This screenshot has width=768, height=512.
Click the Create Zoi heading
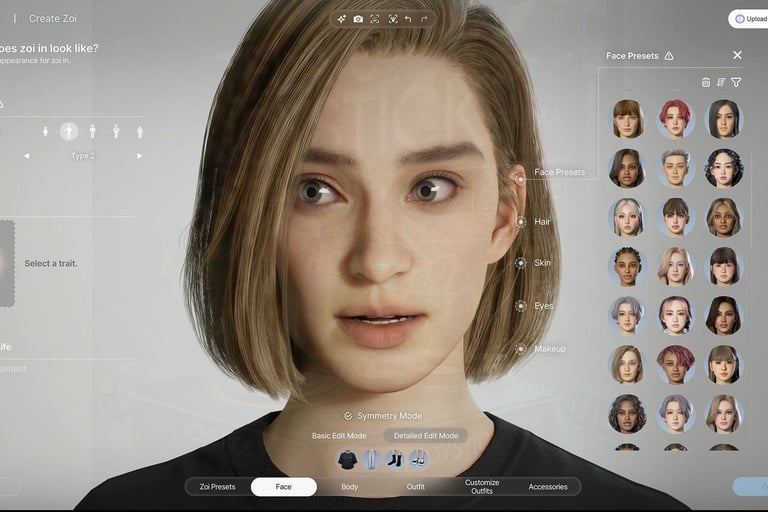pos(53,19)
